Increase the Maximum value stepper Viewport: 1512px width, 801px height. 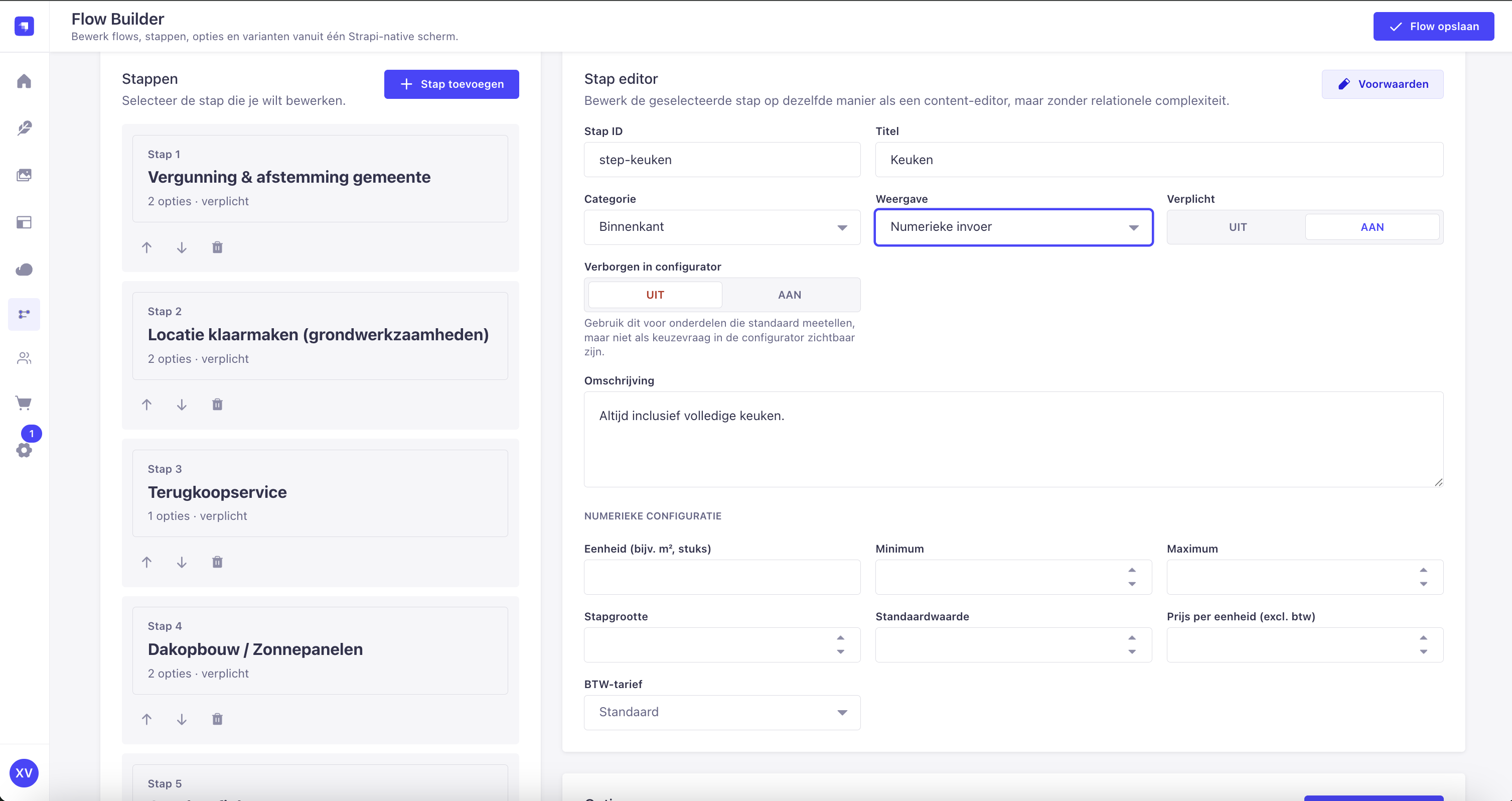(1423, 570)
